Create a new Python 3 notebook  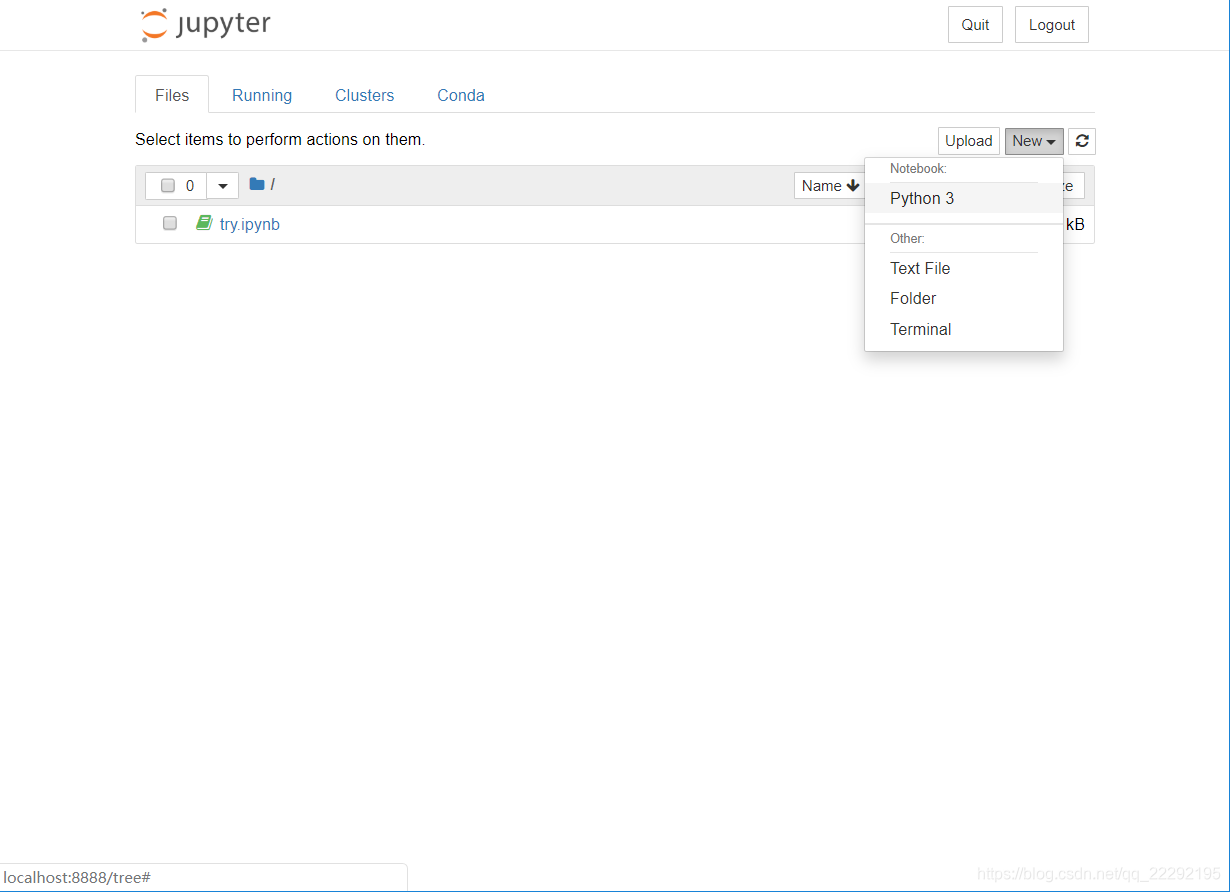[x=922, y=198]
